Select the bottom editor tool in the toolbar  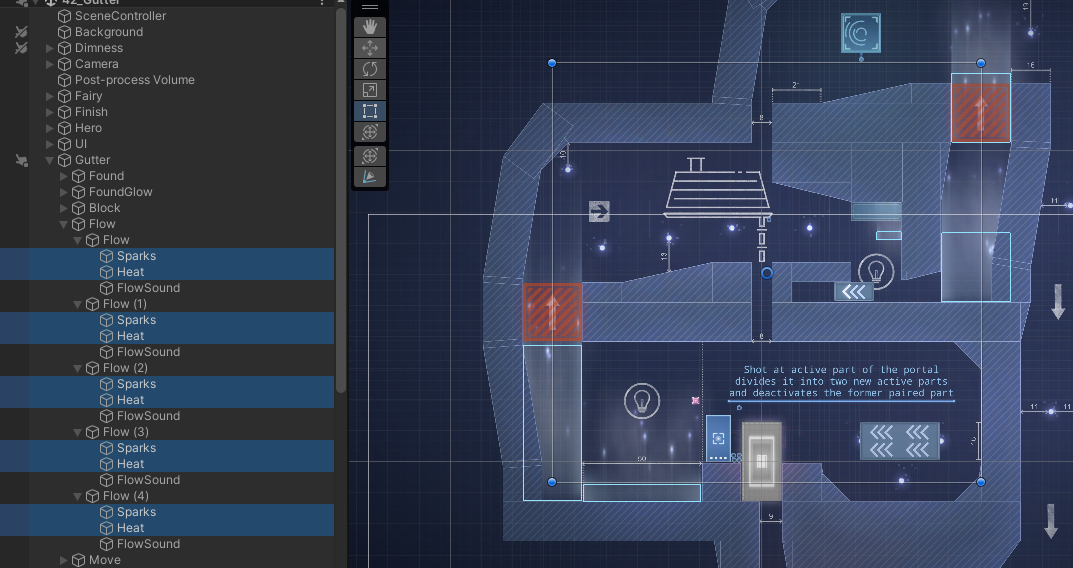point(370,177)
